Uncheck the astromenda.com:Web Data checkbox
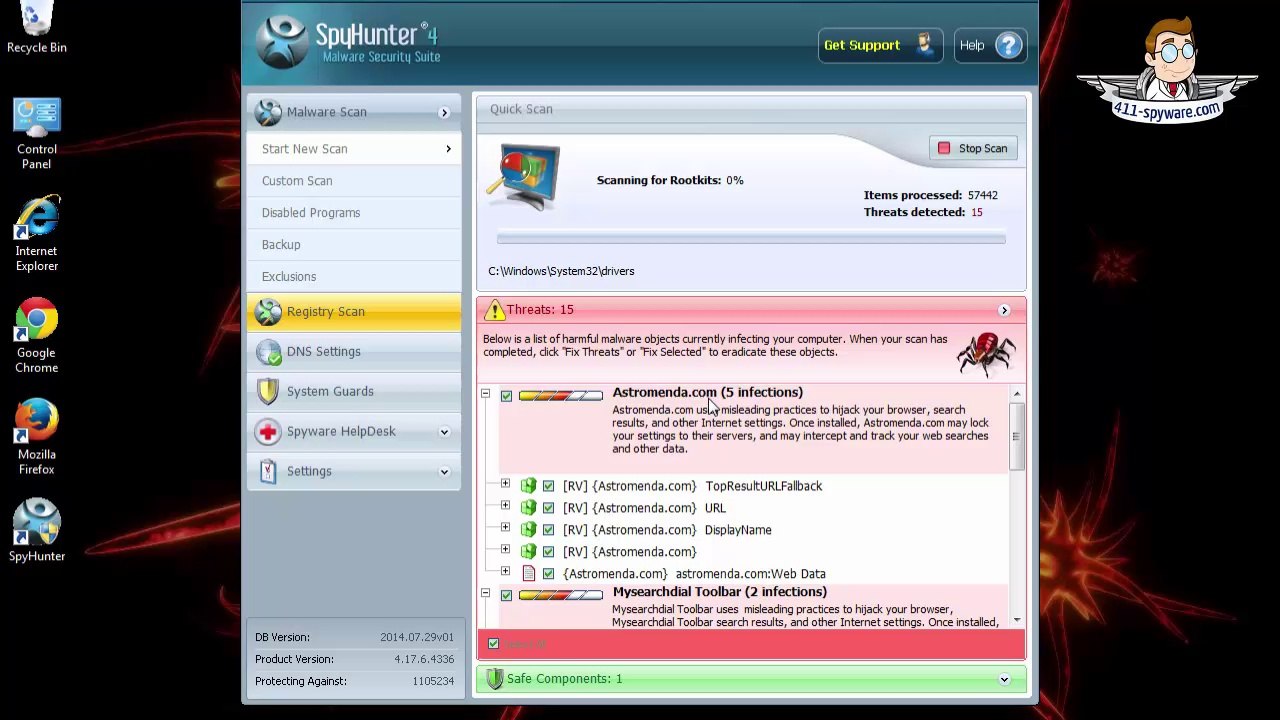1280x720 pixels. tap(548, 574)
